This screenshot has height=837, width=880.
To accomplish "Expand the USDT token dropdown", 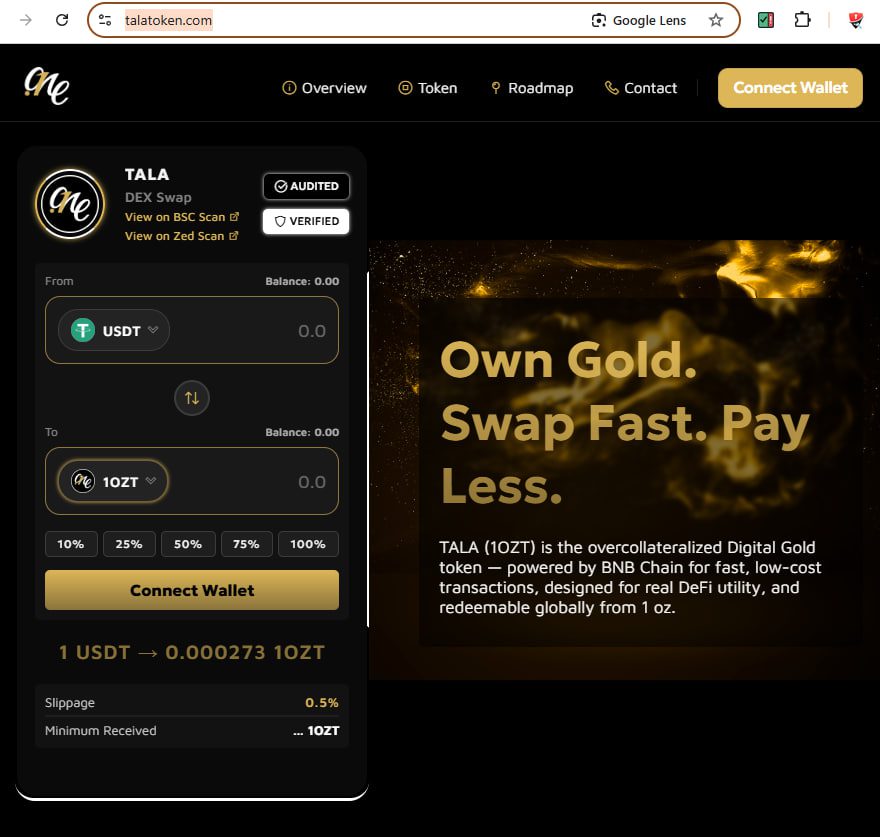I will click(114, 330).
